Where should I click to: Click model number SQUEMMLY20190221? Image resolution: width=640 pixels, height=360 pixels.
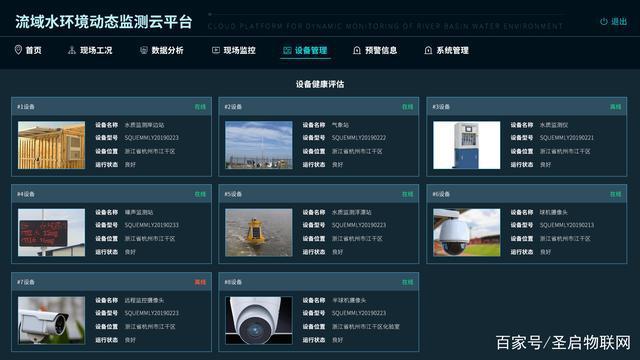[x=567, y=138]
